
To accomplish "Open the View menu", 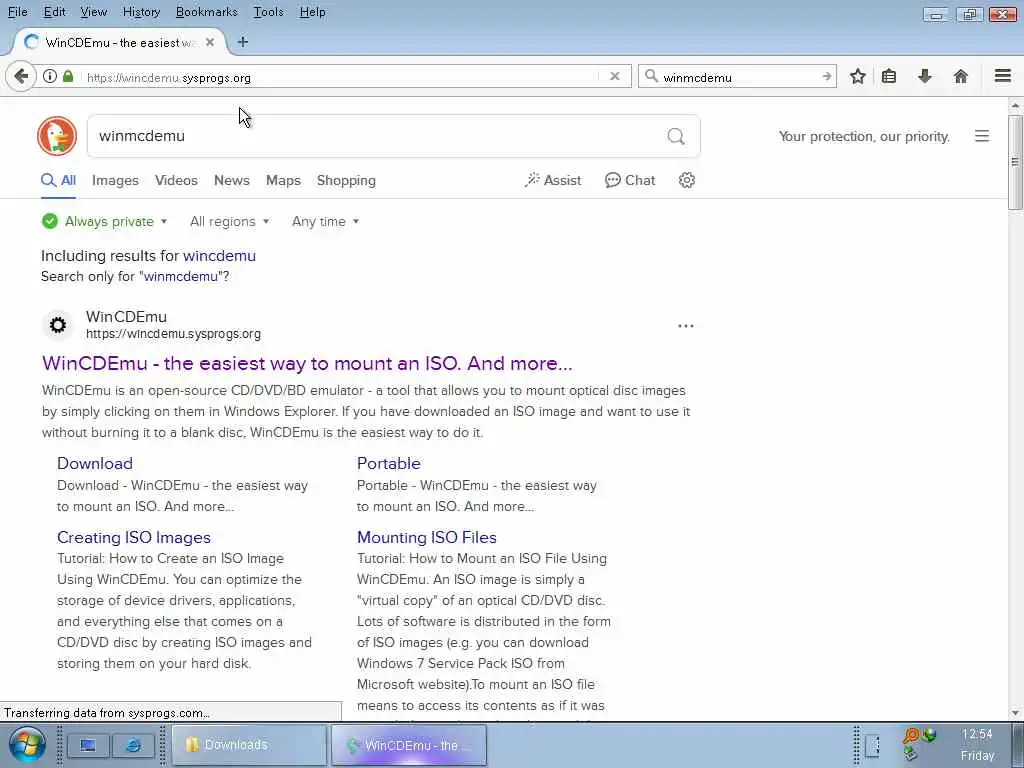I will [x=93, y=12].
